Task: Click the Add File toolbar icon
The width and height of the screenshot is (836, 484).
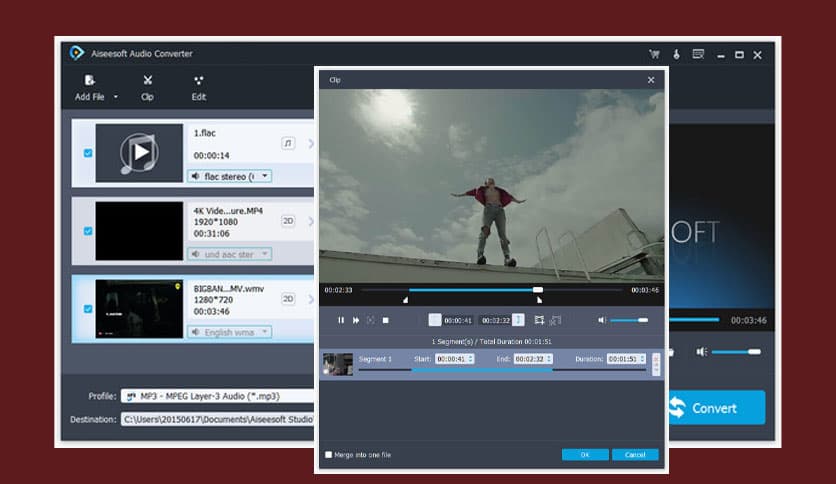Action: click(x=90, y=81)
